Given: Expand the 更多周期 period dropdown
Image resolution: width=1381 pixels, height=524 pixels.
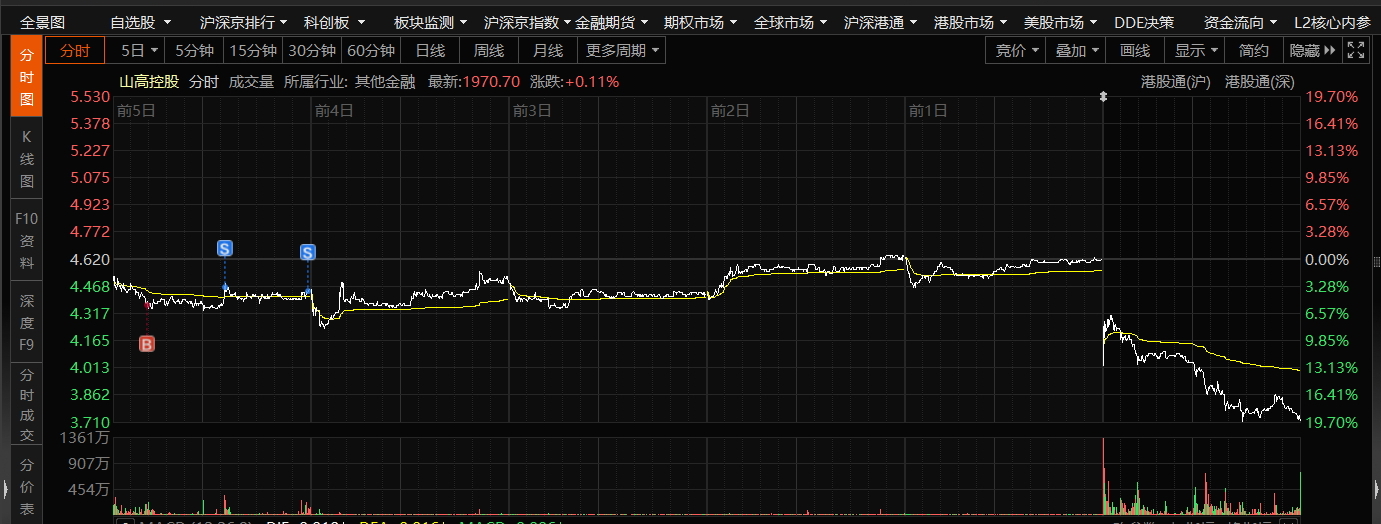Looking at the screenshot, I should tap(622, 50).
